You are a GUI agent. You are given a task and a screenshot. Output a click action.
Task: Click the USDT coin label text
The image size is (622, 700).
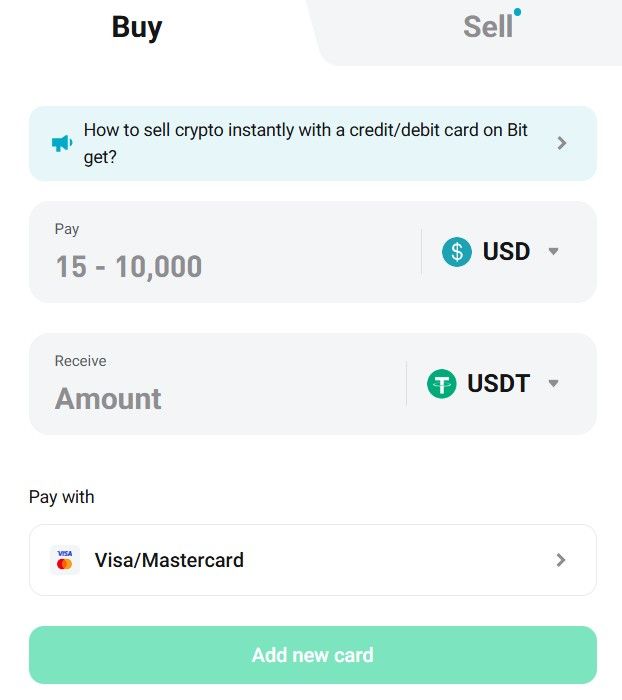(x=498, y=383)
